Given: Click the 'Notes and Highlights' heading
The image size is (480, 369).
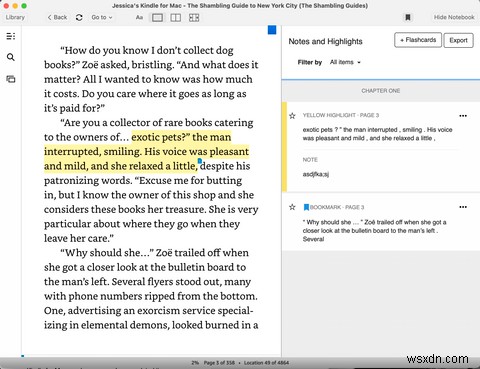Looking at the screenshot, I should point(325,41).
